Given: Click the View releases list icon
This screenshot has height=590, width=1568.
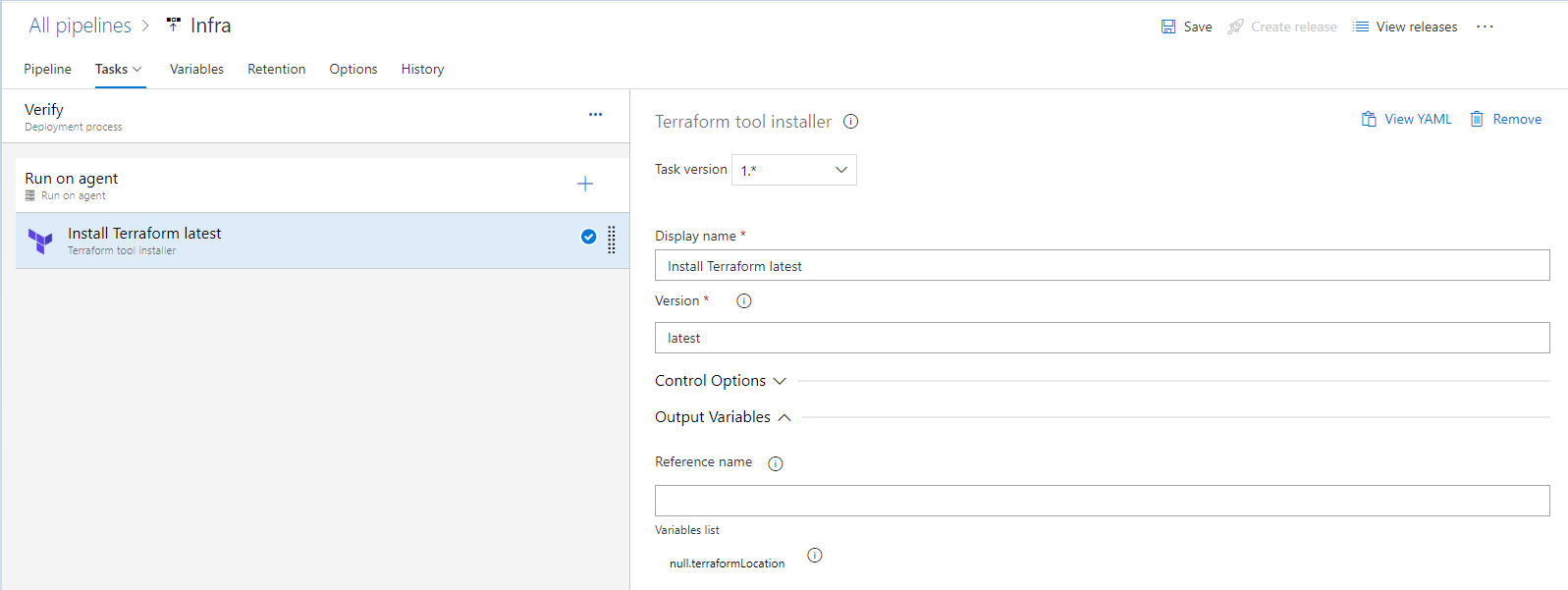Looking at the screenshot, I should (1361, 27).
